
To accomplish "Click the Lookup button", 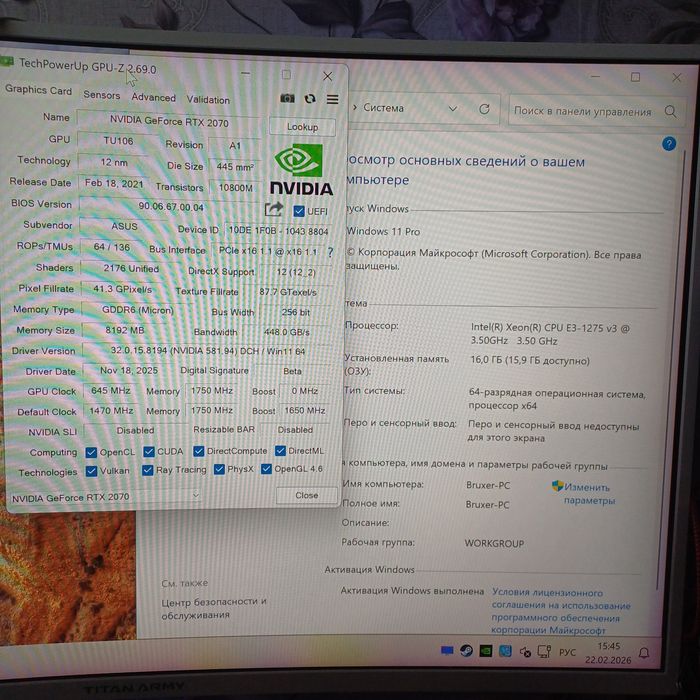I will click(302, 127).
